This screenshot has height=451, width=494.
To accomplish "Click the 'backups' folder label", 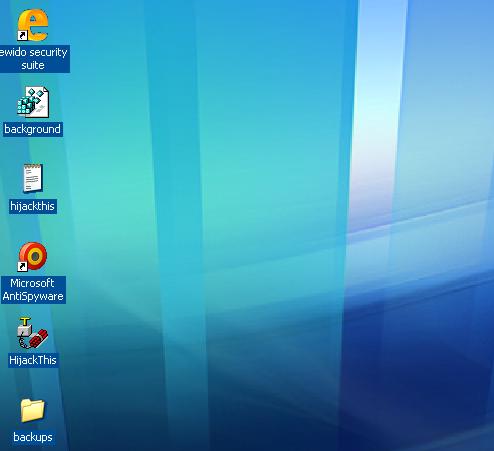I will tap(33, 437).
